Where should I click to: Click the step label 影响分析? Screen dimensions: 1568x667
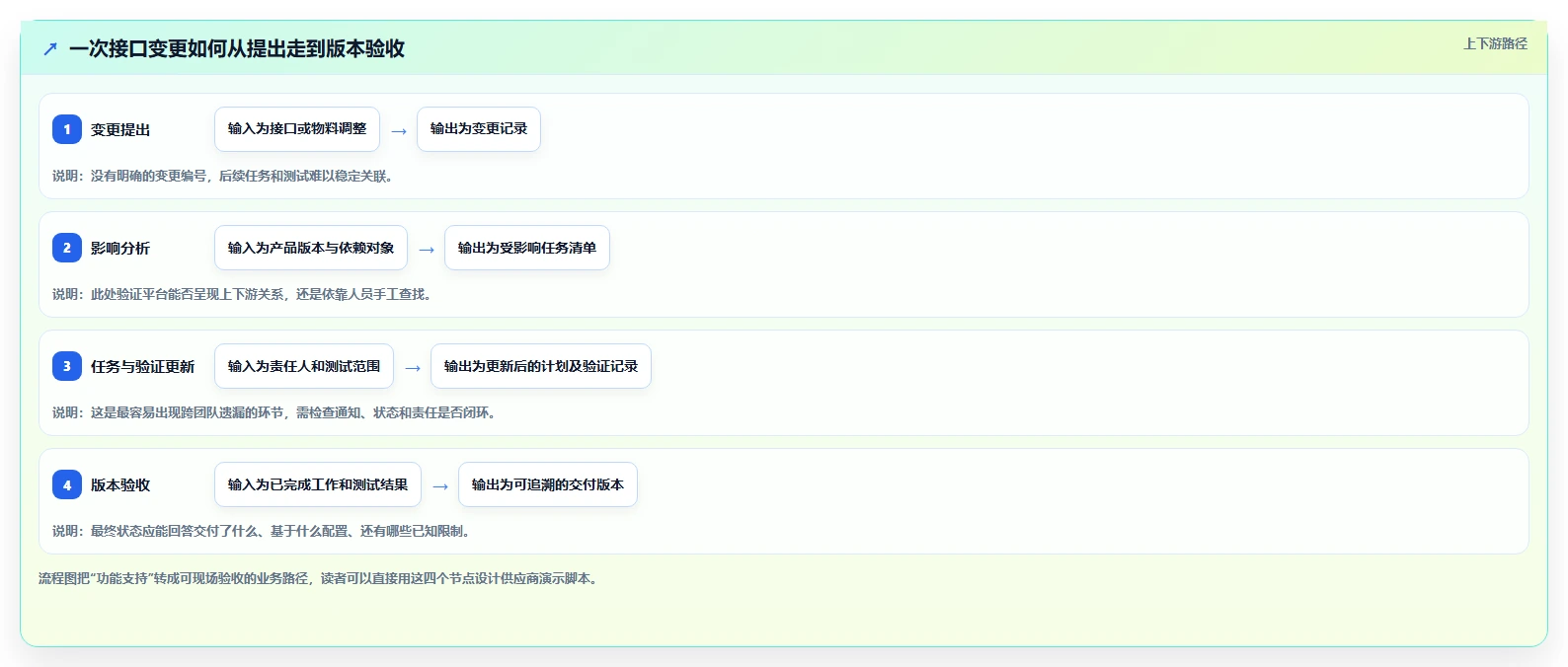tap(120, 248)
